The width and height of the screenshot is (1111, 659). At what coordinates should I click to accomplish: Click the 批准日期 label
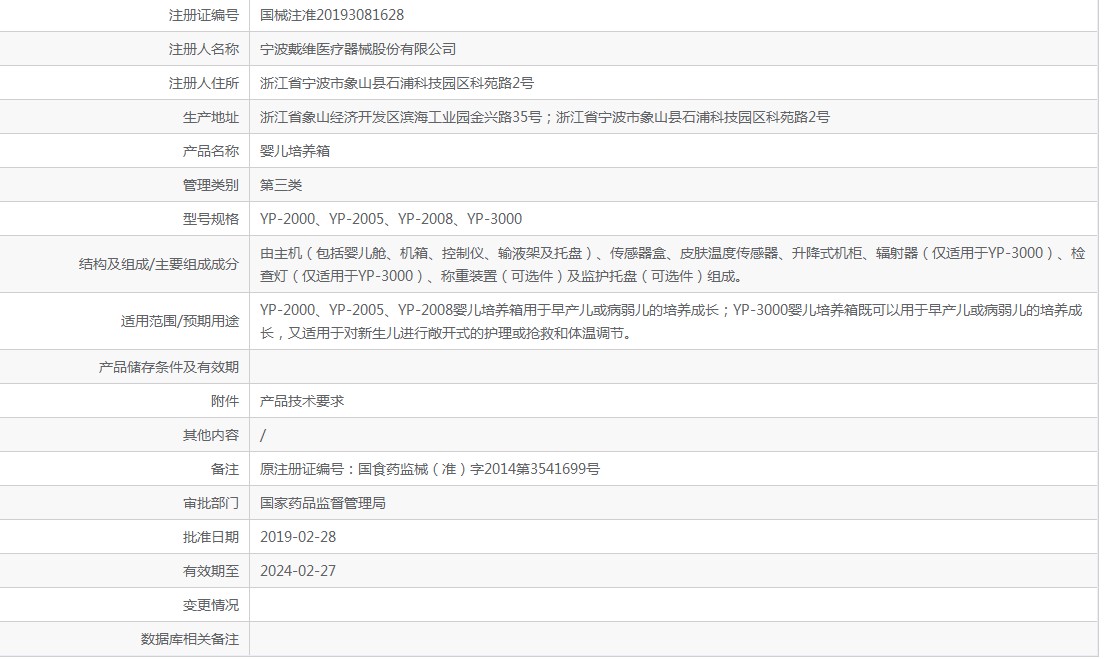pyautogui.click(x=210, y=537)
